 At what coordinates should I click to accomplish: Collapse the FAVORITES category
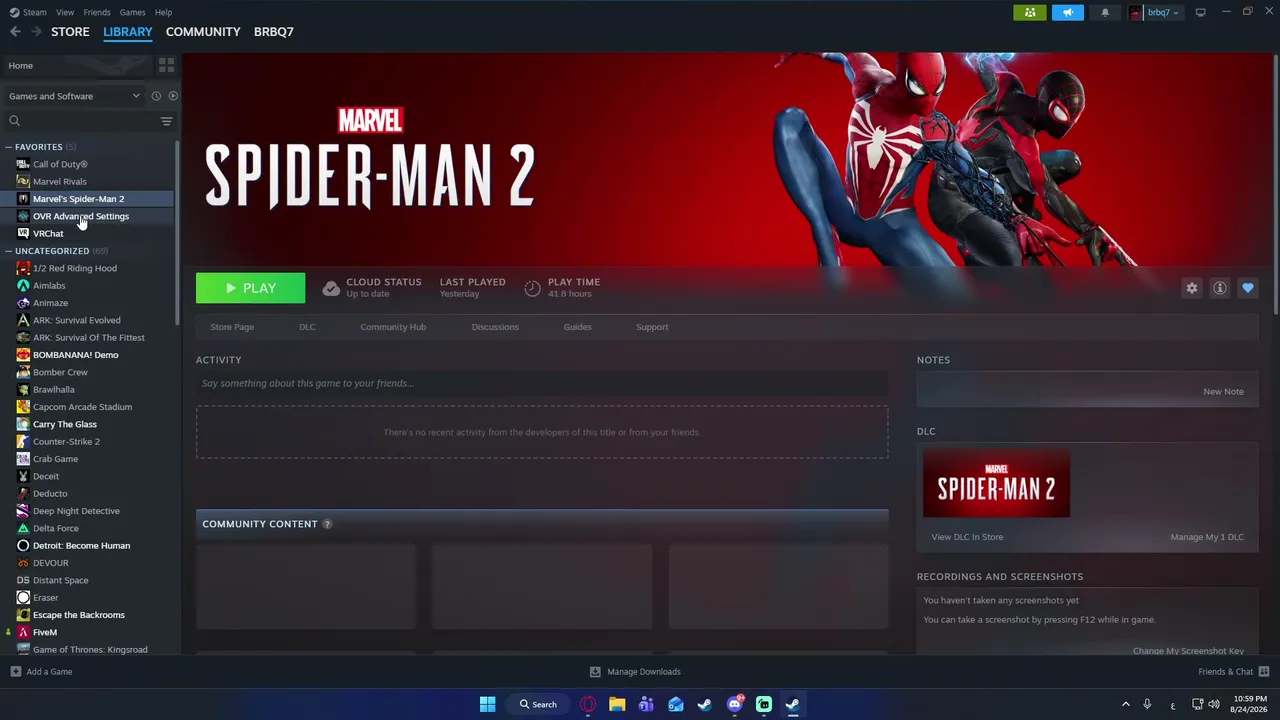(x=9, y=147)
